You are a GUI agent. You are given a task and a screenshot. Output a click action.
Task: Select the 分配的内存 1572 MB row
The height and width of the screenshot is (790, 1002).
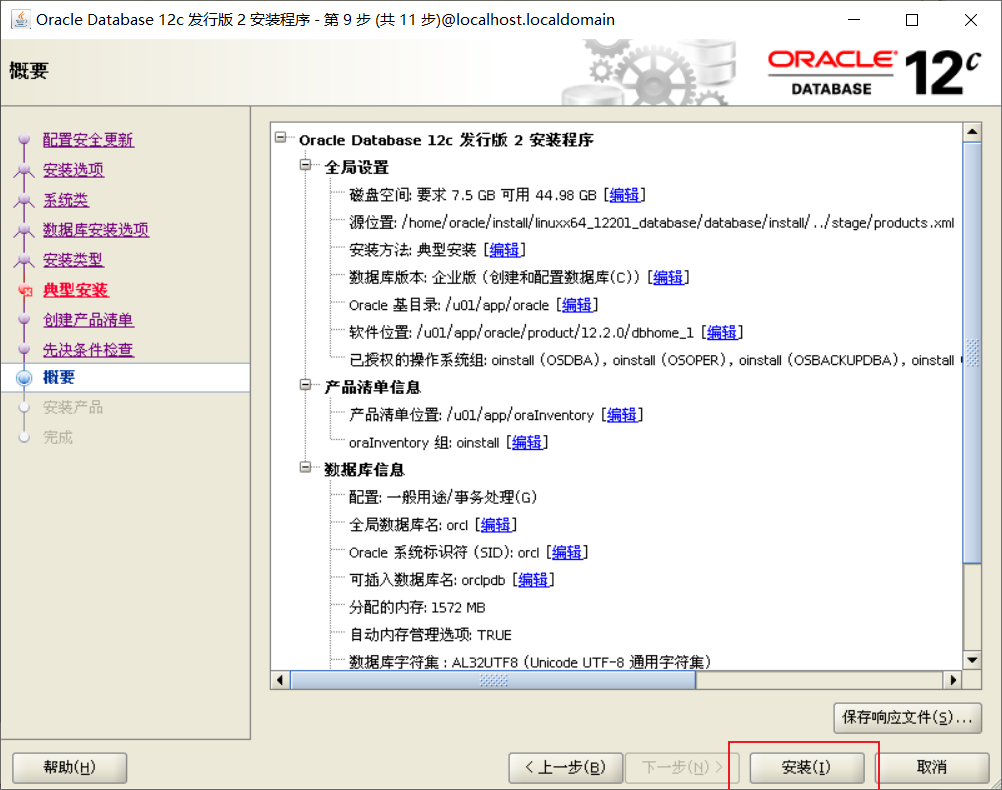(x=417, y=607)
